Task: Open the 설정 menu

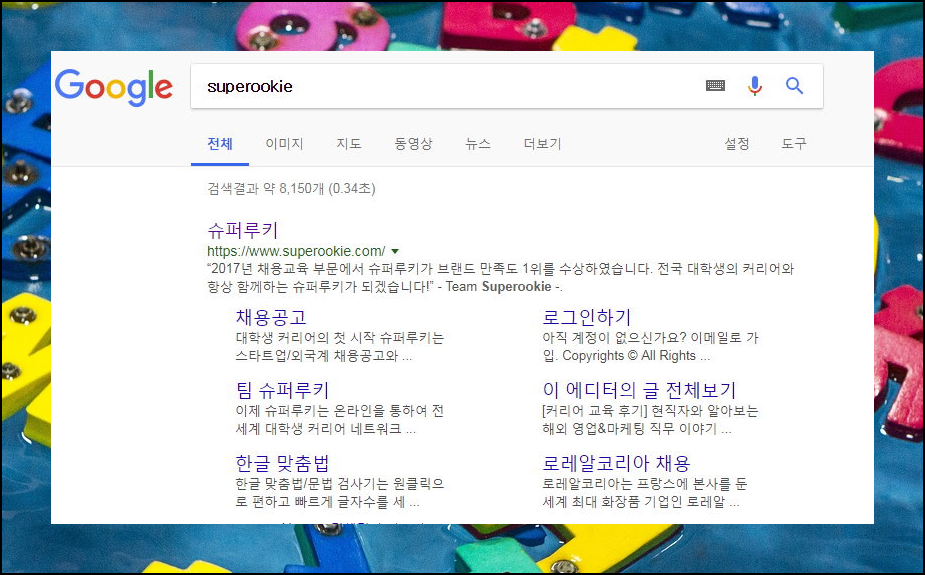Action: 737,144
